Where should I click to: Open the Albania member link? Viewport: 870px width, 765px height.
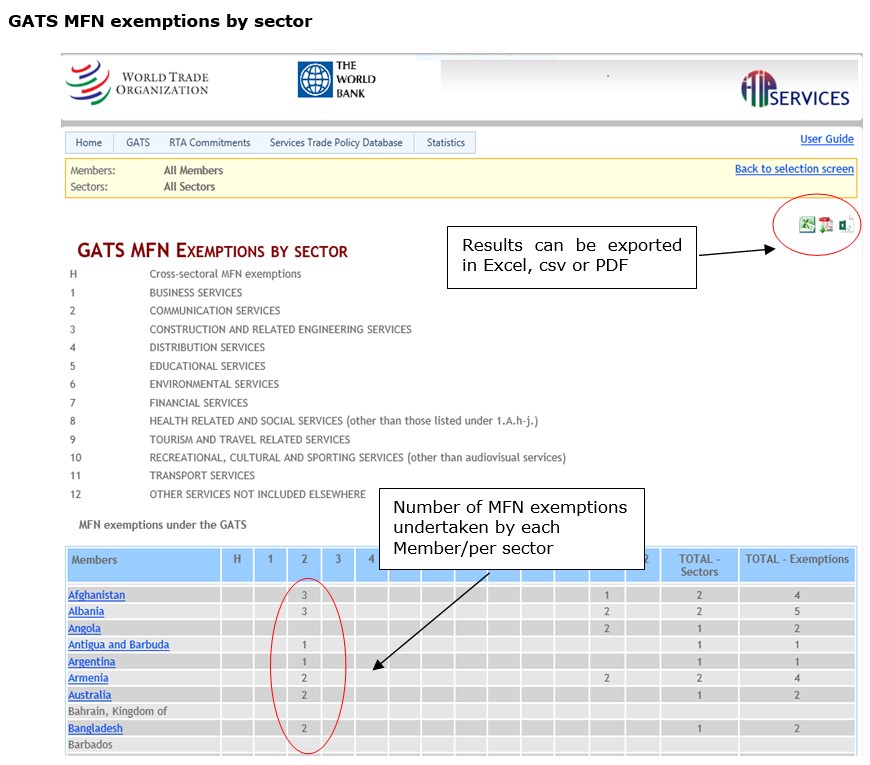[86, 611]
